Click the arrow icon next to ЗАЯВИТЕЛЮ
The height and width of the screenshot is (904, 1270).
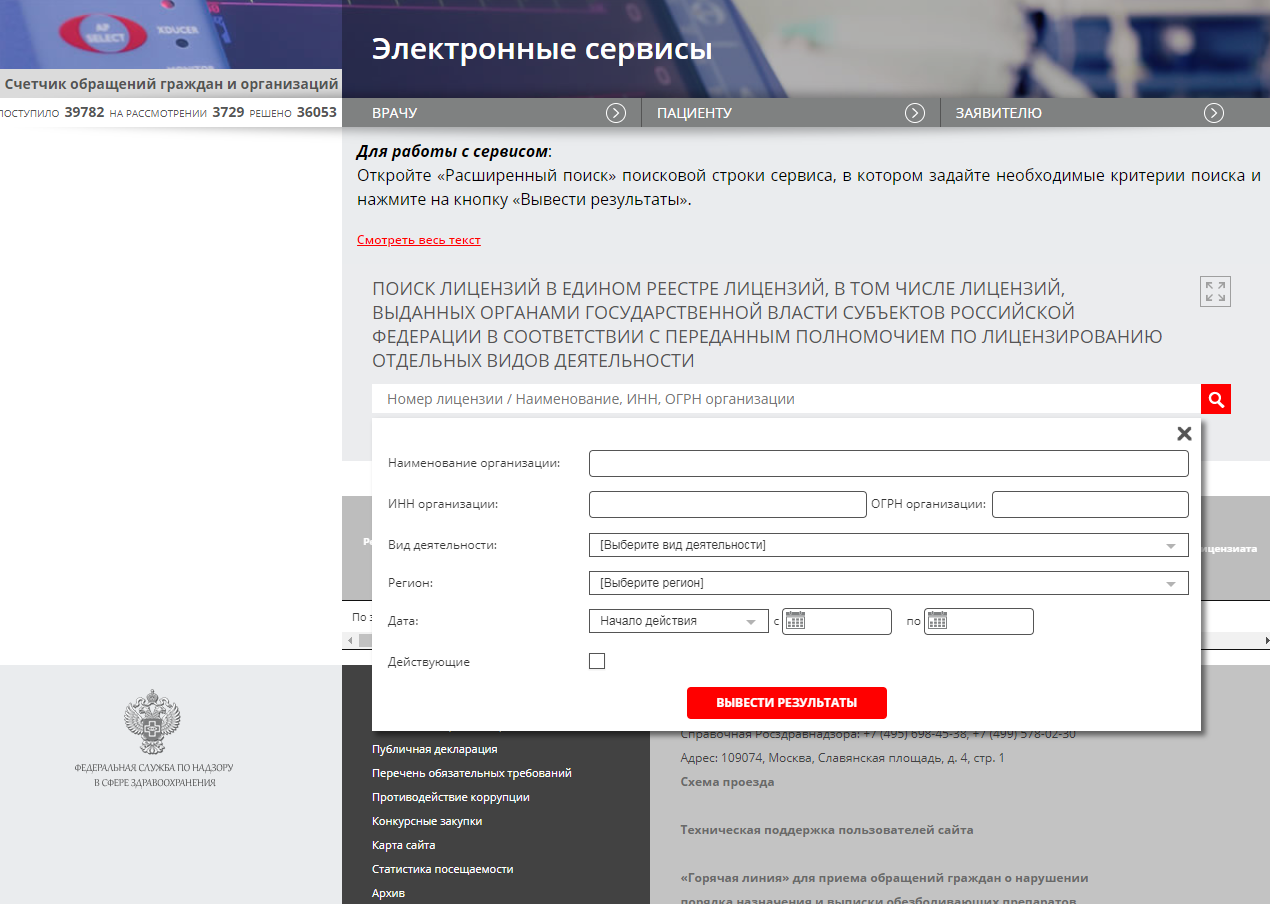click(x=1214, y=113)
